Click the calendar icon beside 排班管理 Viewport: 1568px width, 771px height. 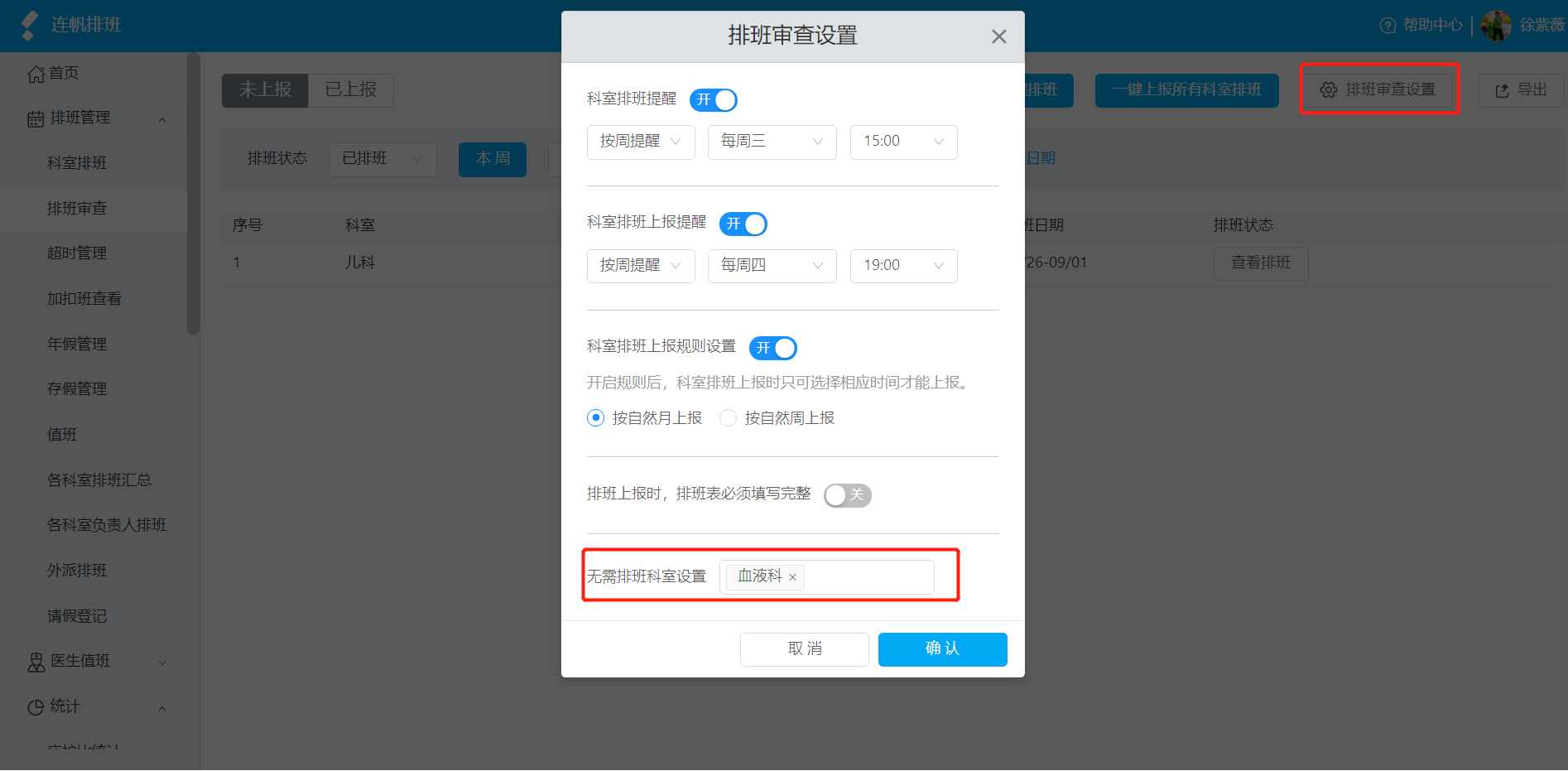36,119
